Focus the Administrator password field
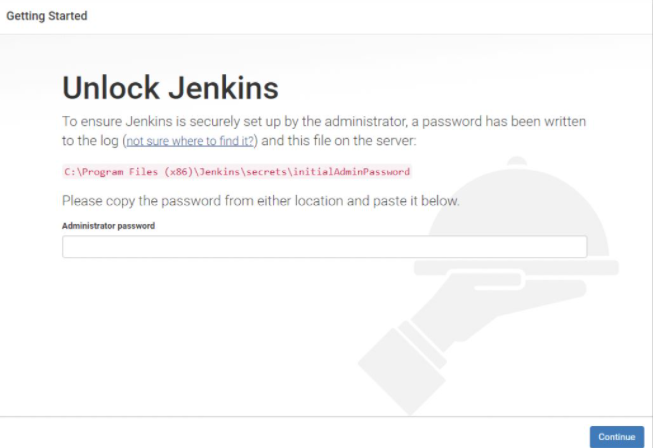The image size is (653, 448). (x=324, y=246)
